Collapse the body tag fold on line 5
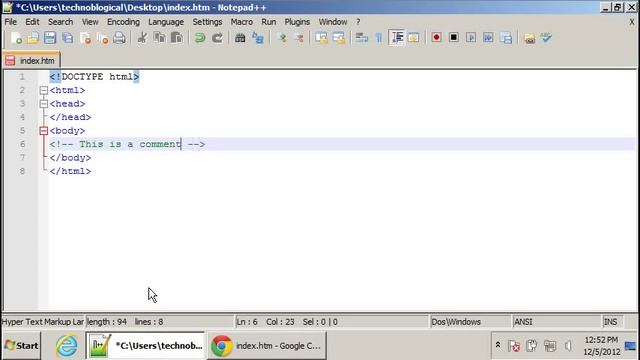The height and width of the screenshot is (360, 640). 44,131
